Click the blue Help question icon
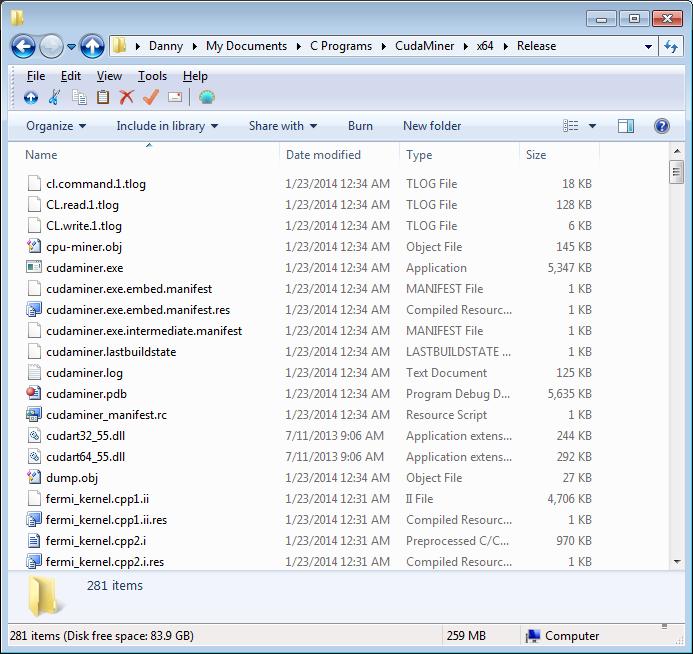This screenshot has width=693, height=654. pyautogui.click(x=662, y=126)
